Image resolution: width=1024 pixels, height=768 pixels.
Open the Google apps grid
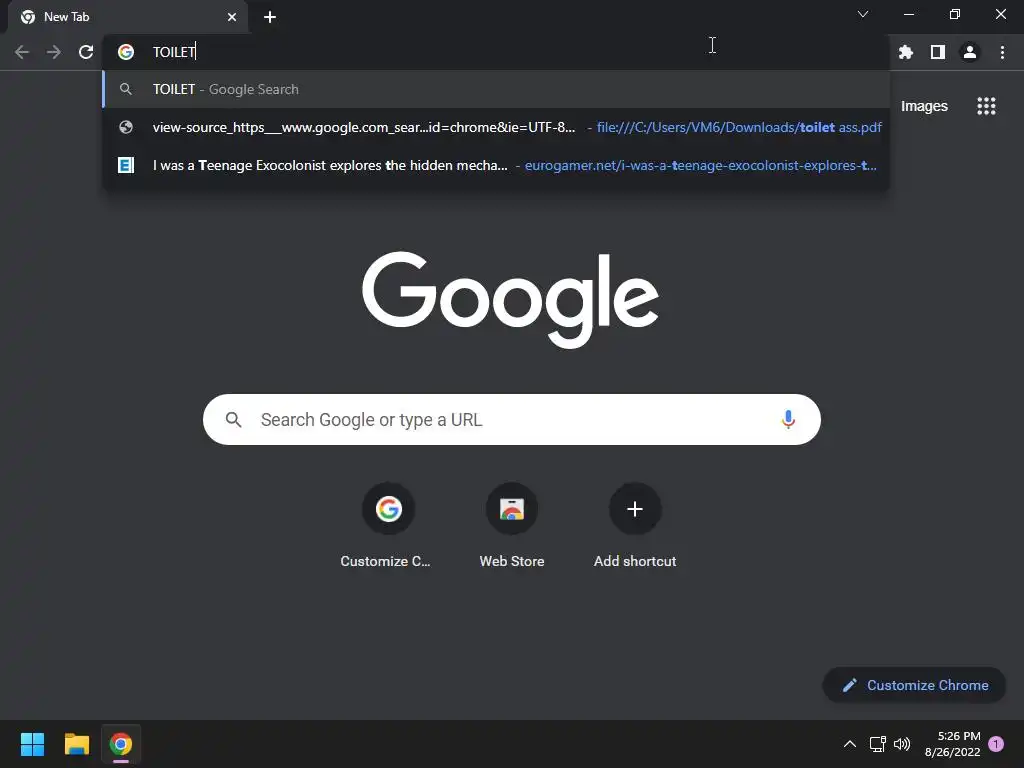tap(986, 106)
